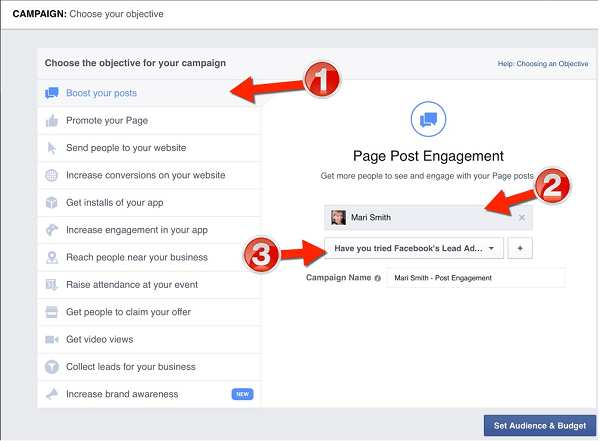Screen dimensions: 600x441
Task: Click the Get more people to see and engage text
Action: click(427, 176)
